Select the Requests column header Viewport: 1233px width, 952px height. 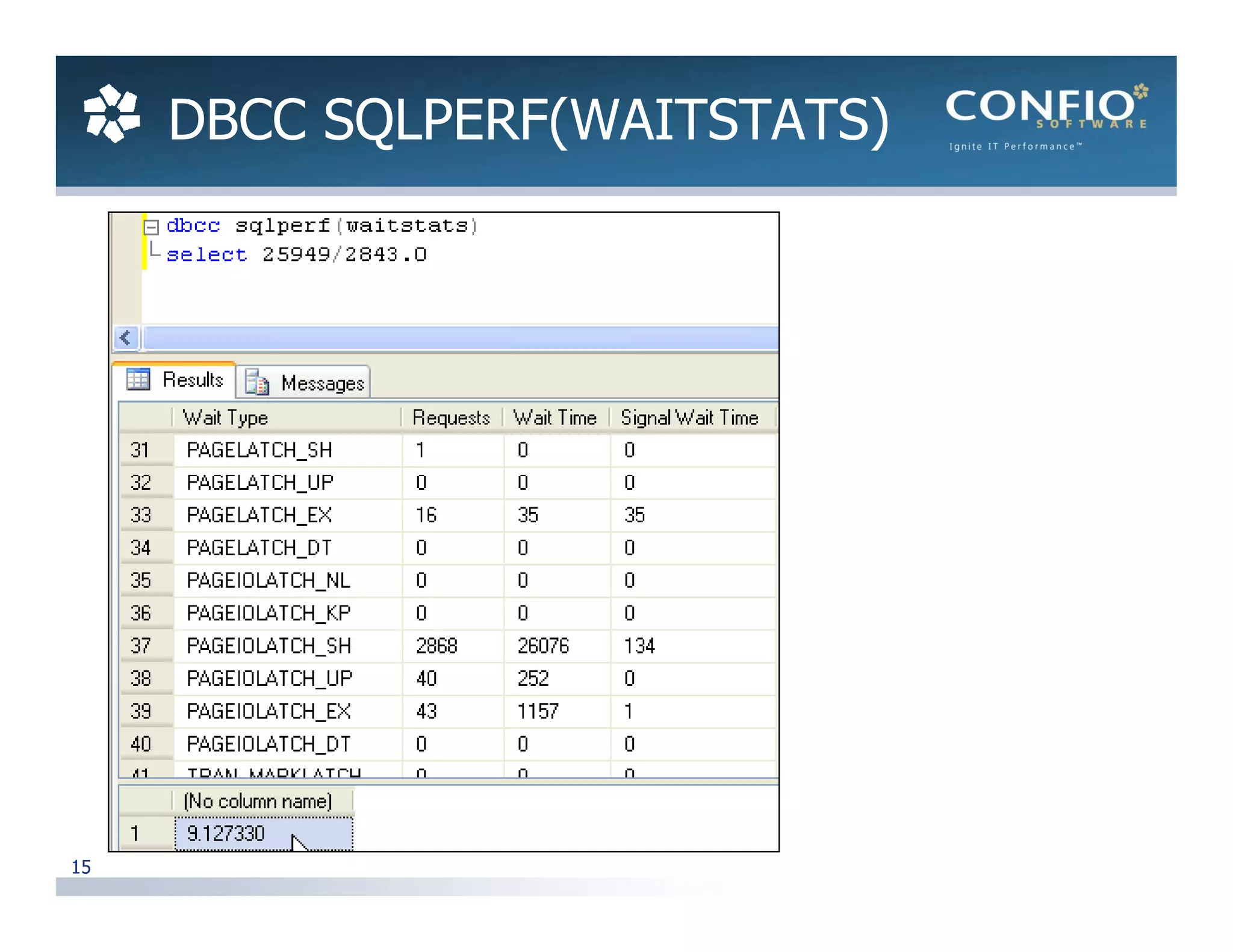tap(452, 418)
